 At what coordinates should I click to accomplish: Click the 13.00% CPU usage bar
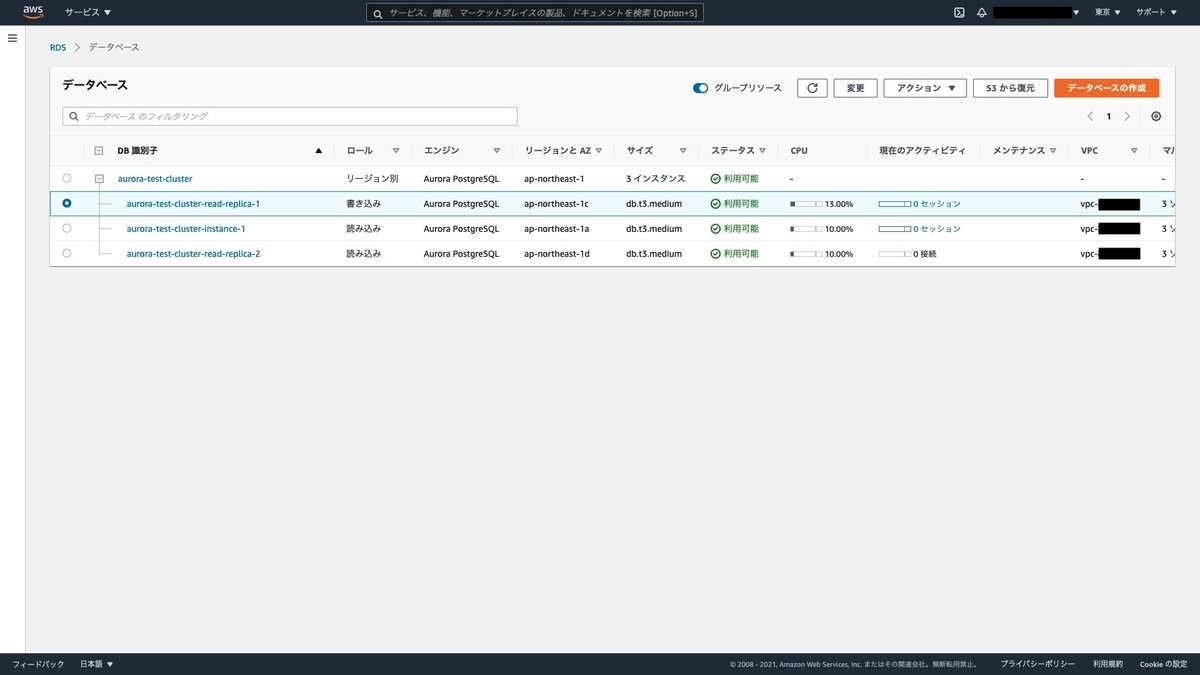pyautogui.click(x=806, y=204)
